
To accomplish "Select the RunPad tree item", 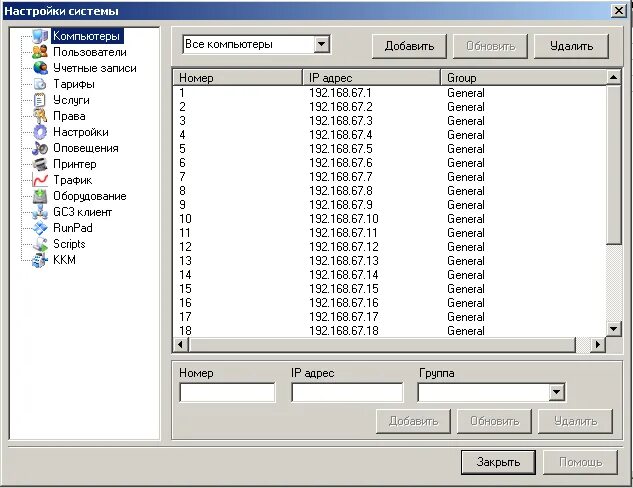I will (x=73, y=228).
